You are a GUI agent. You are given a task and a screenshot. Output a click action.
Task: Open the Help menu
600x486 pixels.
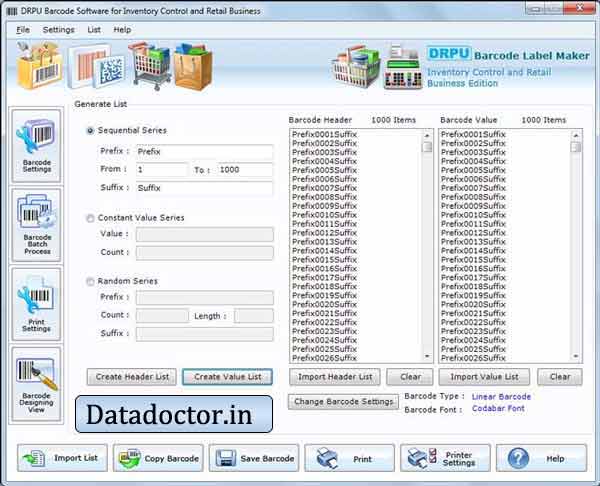[122, 30]
